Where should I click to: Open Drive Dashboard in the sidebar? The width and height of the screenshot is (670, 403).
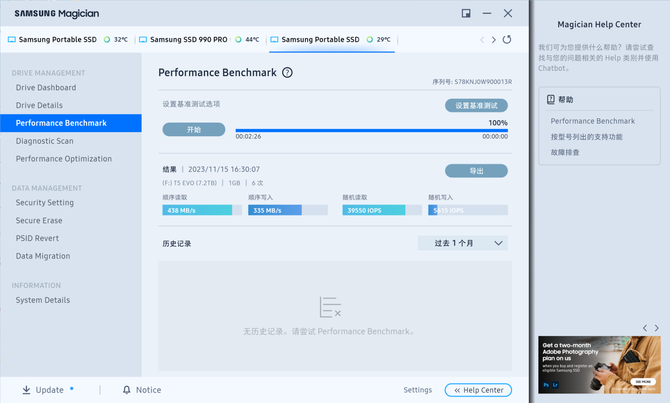click(45, 88)
